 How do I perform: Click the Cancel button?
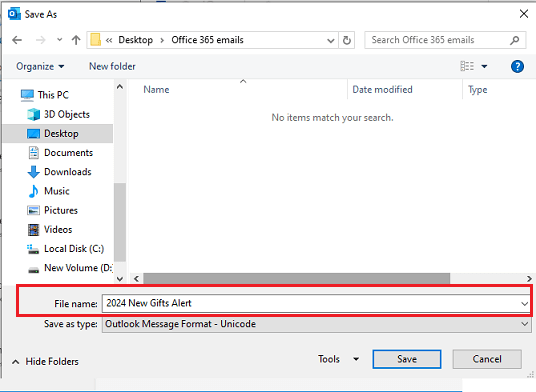487,359
